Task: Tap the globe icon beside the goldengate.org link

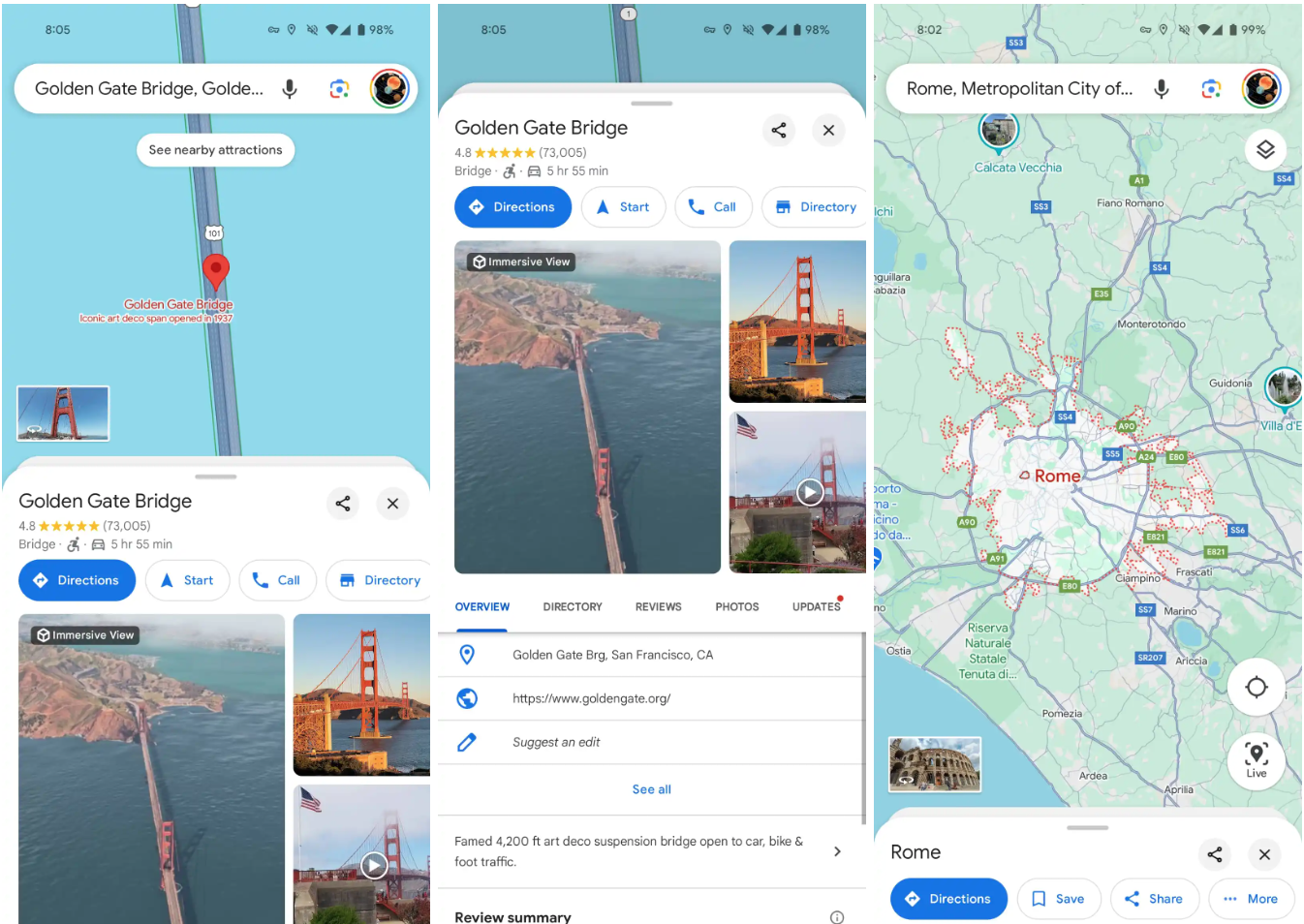Action: pos(467,698)
